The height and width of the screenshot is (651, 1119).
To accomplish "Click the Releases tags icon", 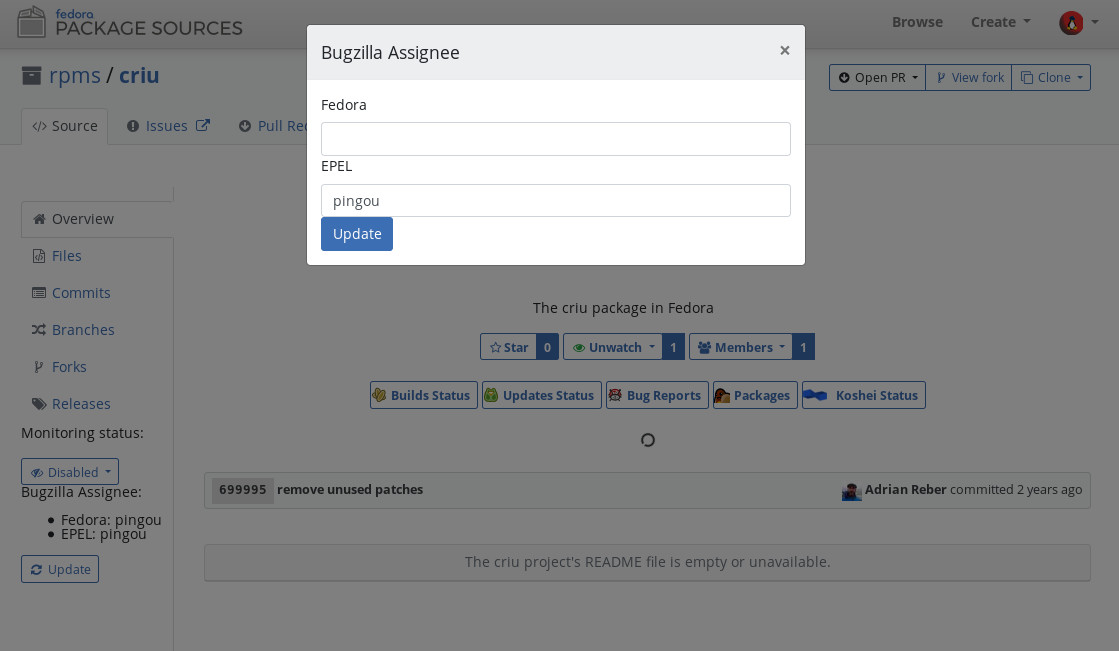I will [39, 404].
